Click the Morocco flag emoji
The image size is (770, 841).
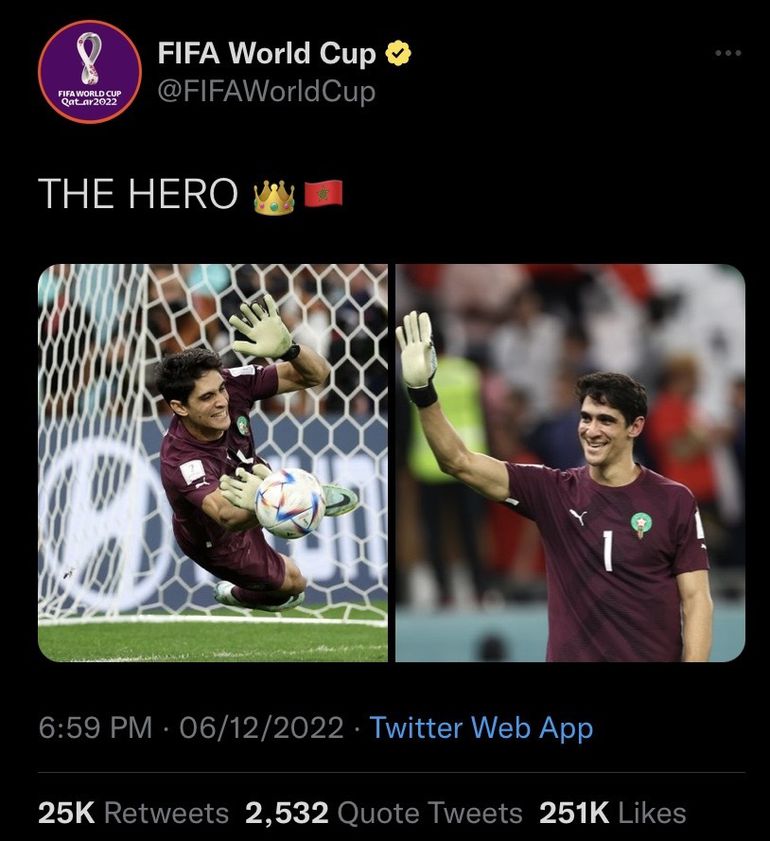coord(323,194)
